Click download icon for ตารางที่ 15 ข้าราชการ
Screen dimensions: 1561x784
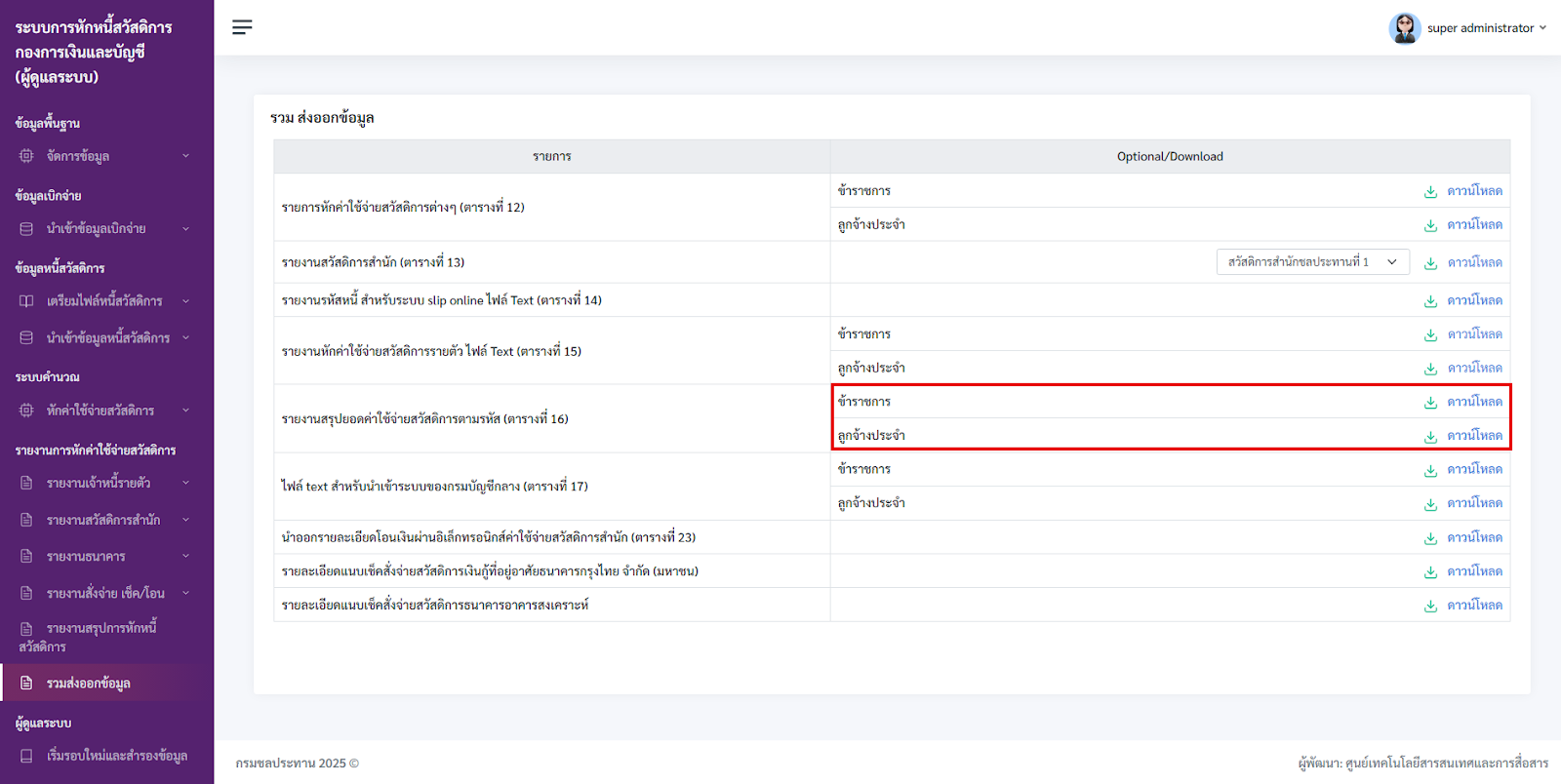[1430, 334]
